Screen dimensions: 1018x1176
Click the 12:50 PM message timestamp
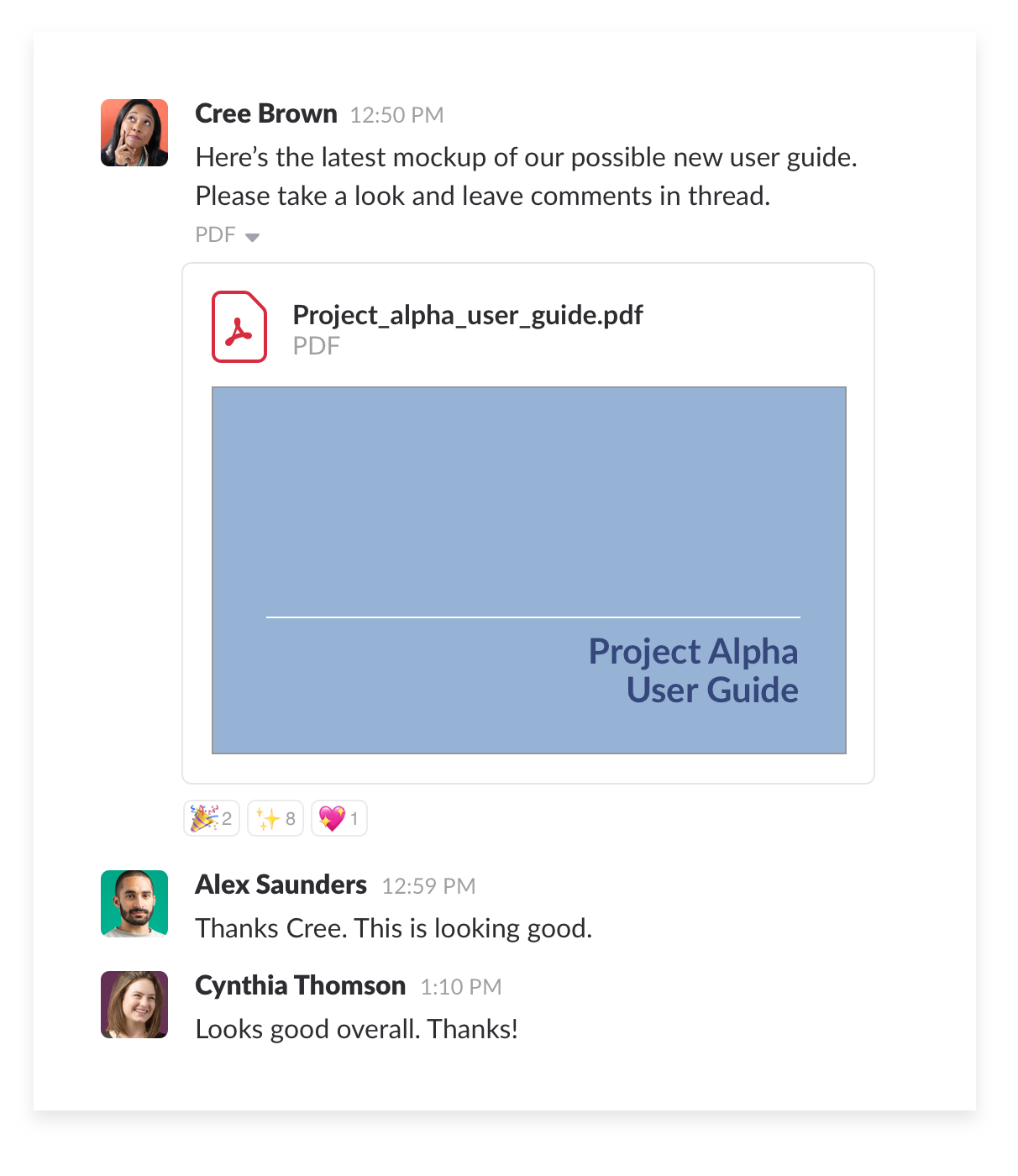click(396, 115)
